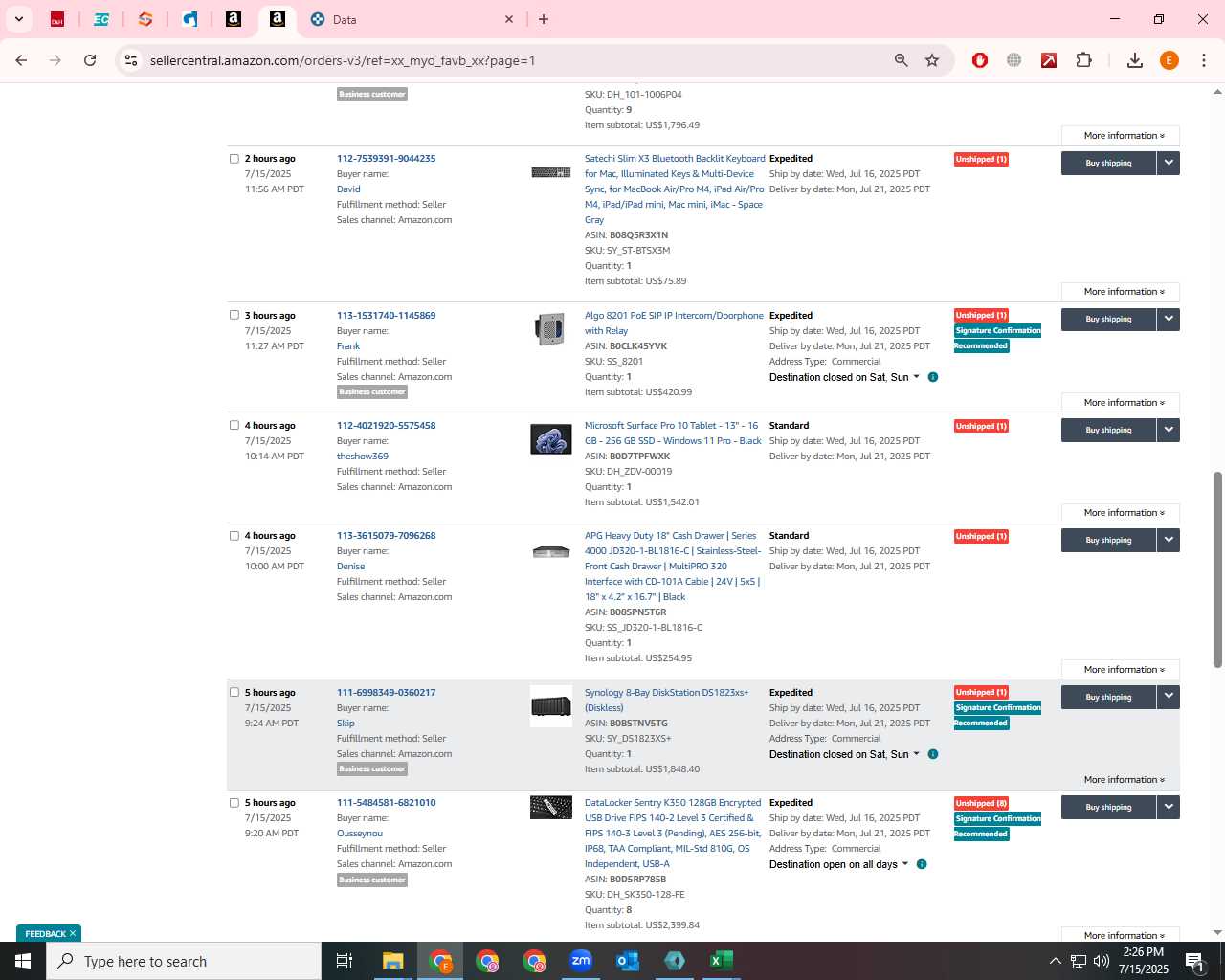Image resolution: width=1225 pixels, height=980 pixels.
Task: Expand Buy shipping dropdown for Surface Pro order
Action: 1169,430
